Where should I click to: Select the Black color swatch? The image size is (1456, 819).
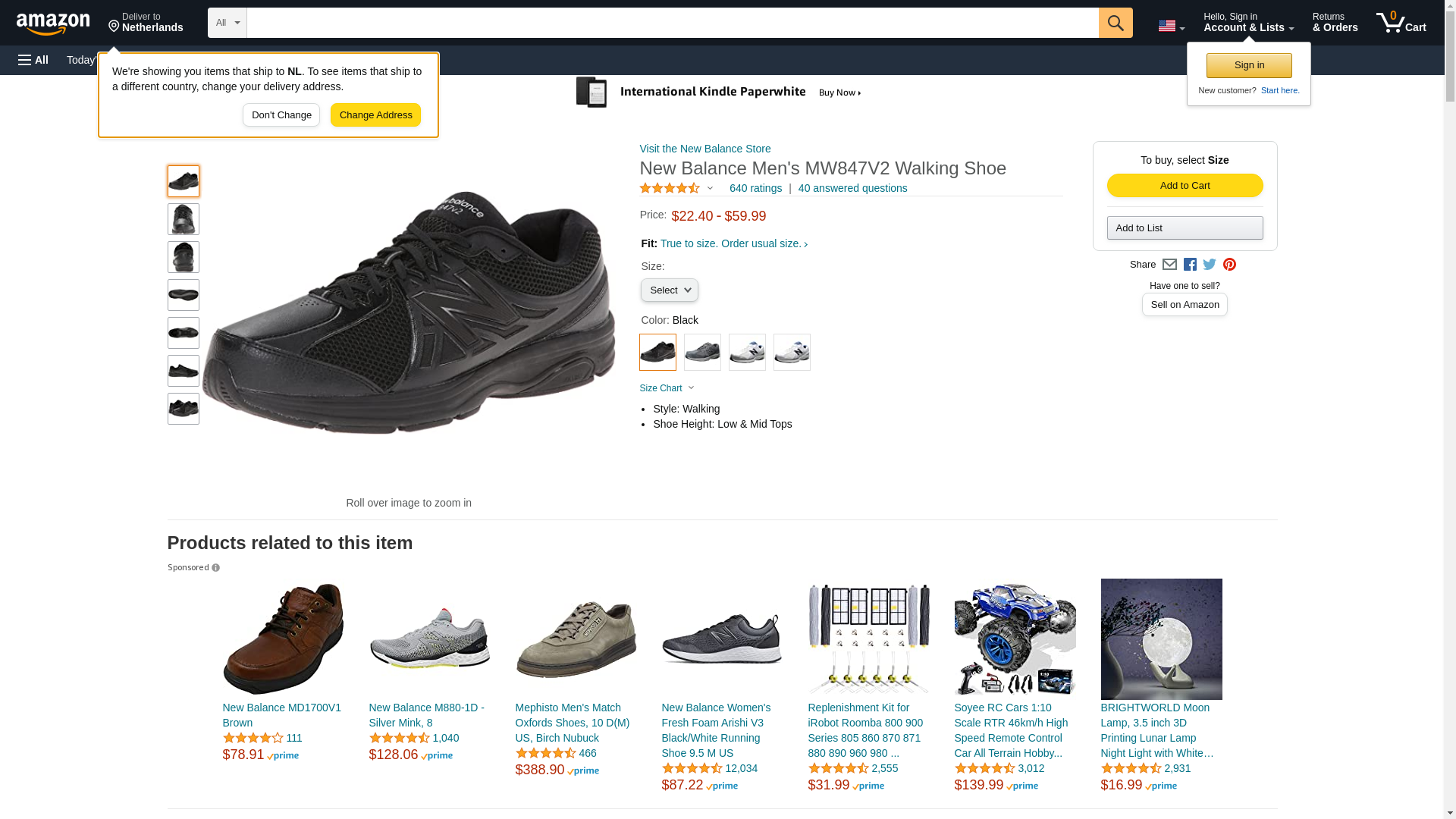pyautogui.click(x=657, y=353)
